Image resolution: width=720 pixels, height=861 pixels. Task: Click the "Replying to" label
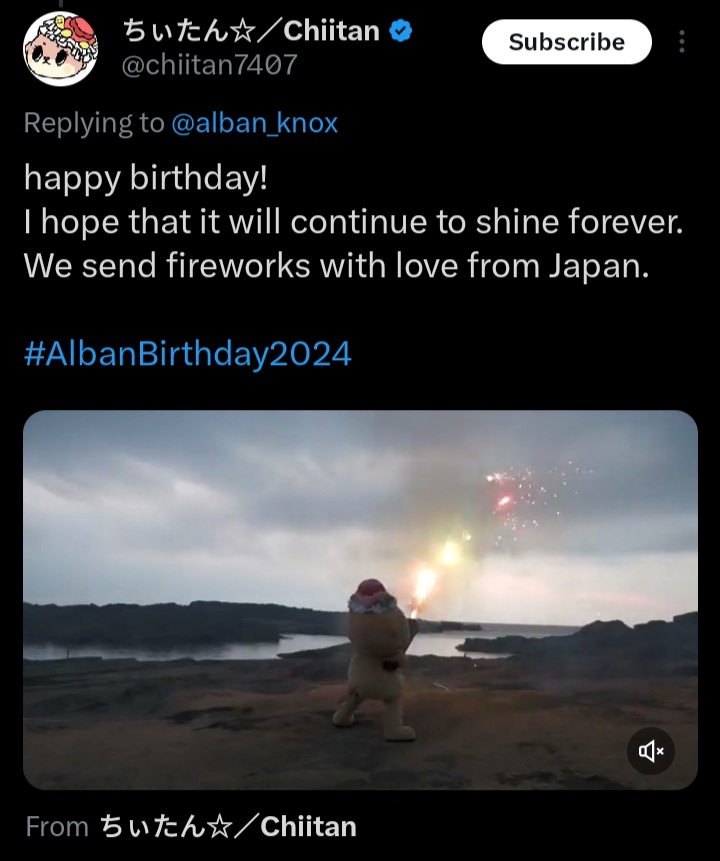click(x=94, y=123)
